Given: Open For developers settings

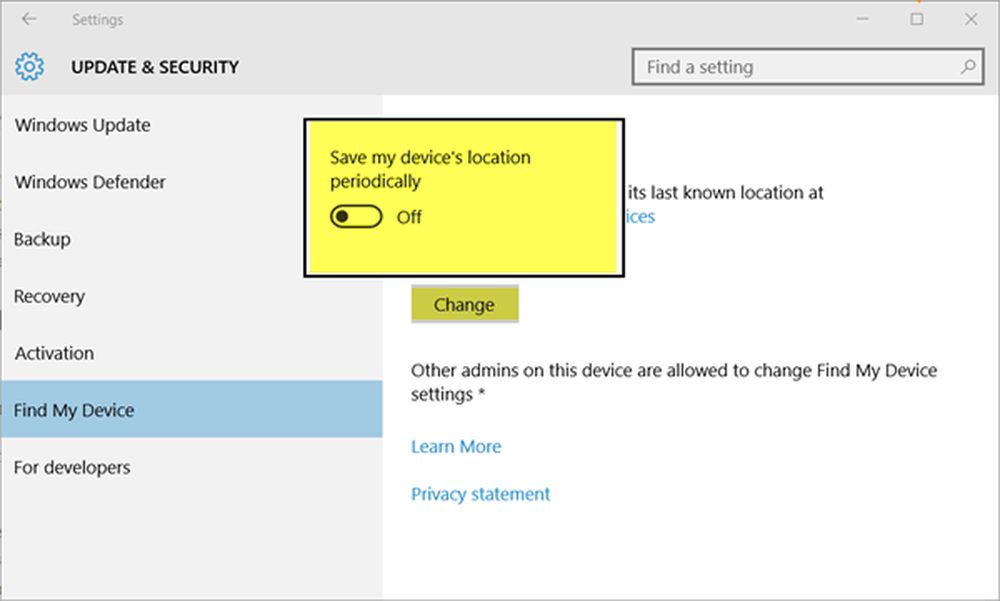Looking at the screenshot, I should click(x=191, y=467).
